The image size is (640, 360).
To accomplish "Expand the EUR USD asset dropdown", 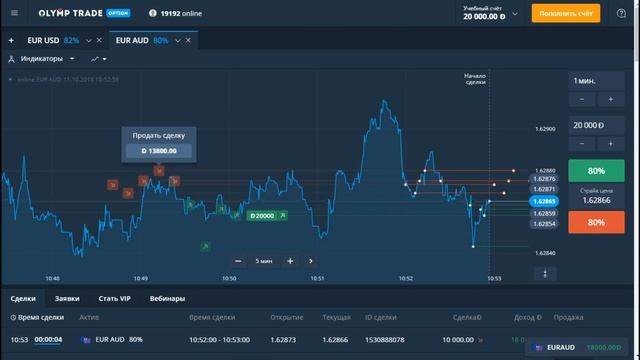I will (89, 41).
